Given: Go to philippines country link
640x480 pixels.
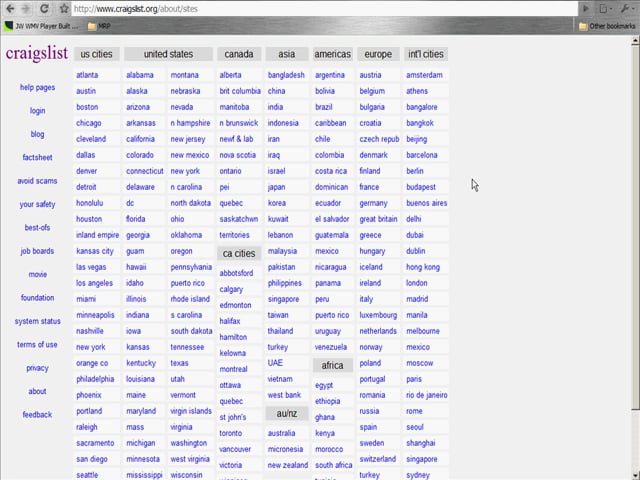Looking at the screenshot, I should [284, 283].
